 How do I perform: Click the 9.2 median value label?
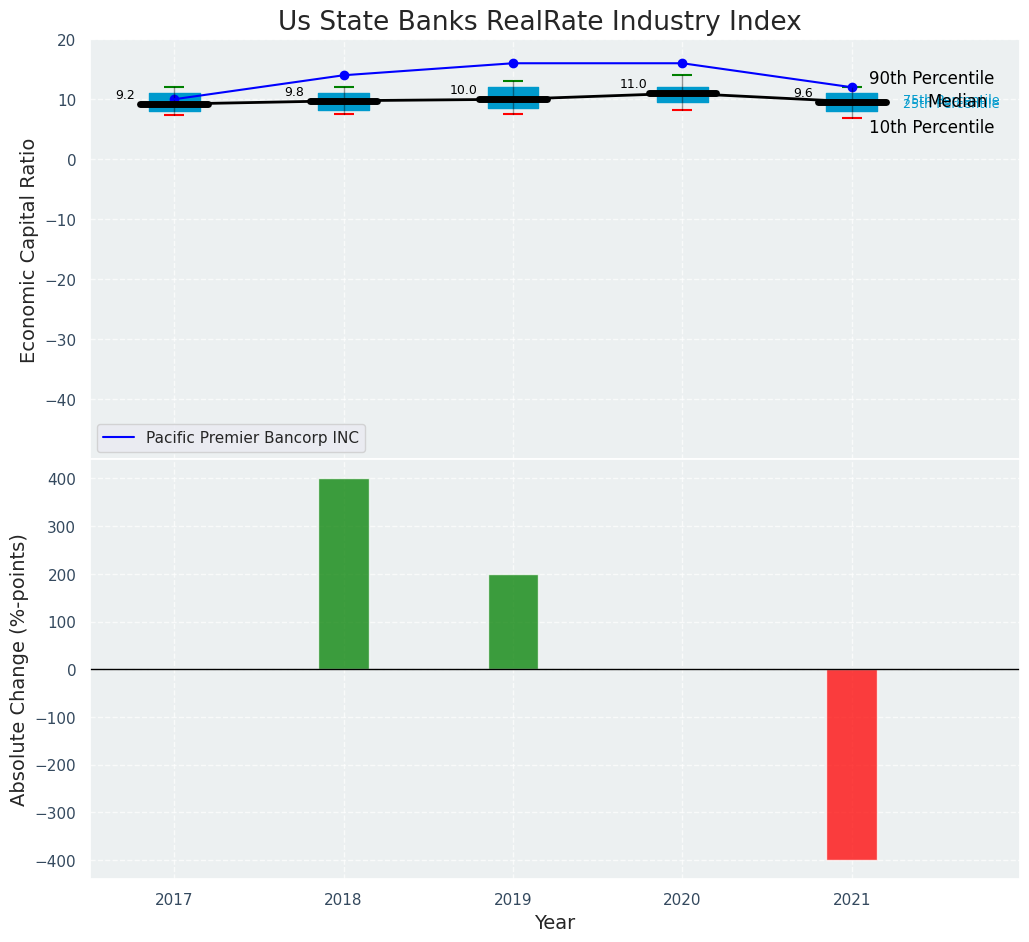click(125, 95)
